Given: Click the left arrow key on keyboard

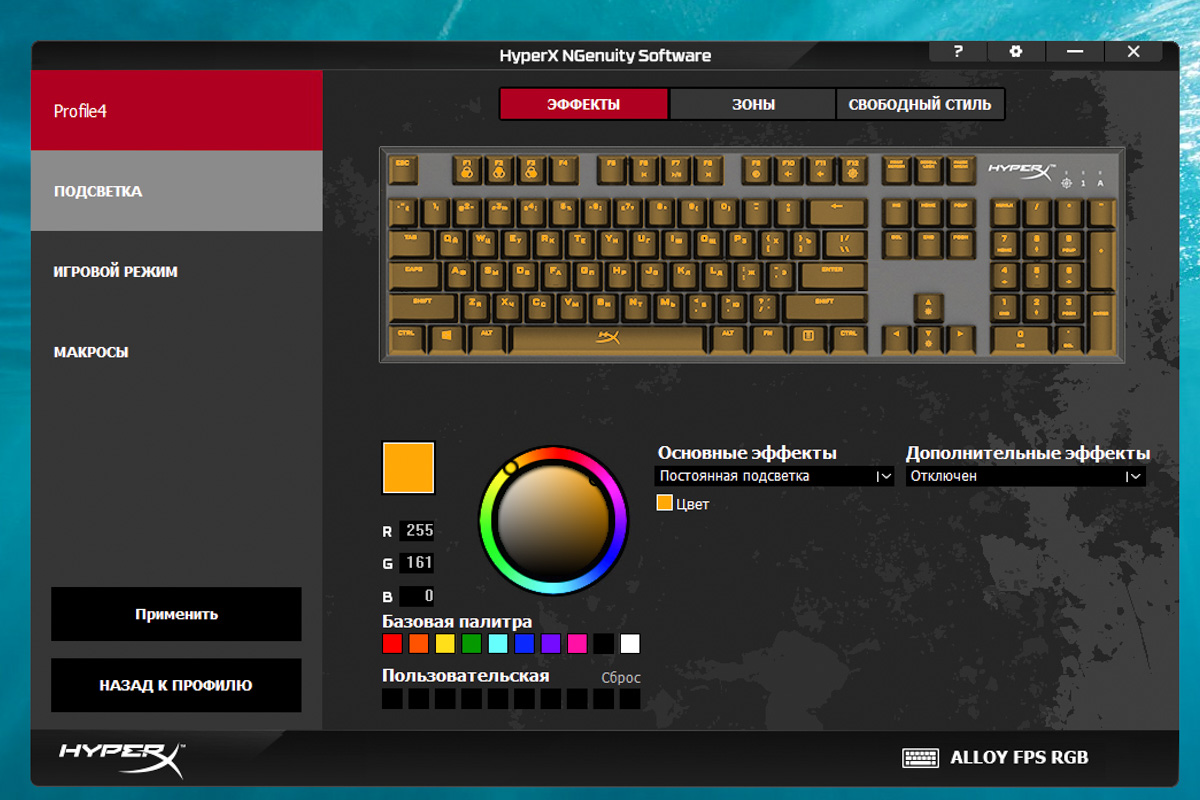Looking at the screenshot, I should tap(897, 338).
